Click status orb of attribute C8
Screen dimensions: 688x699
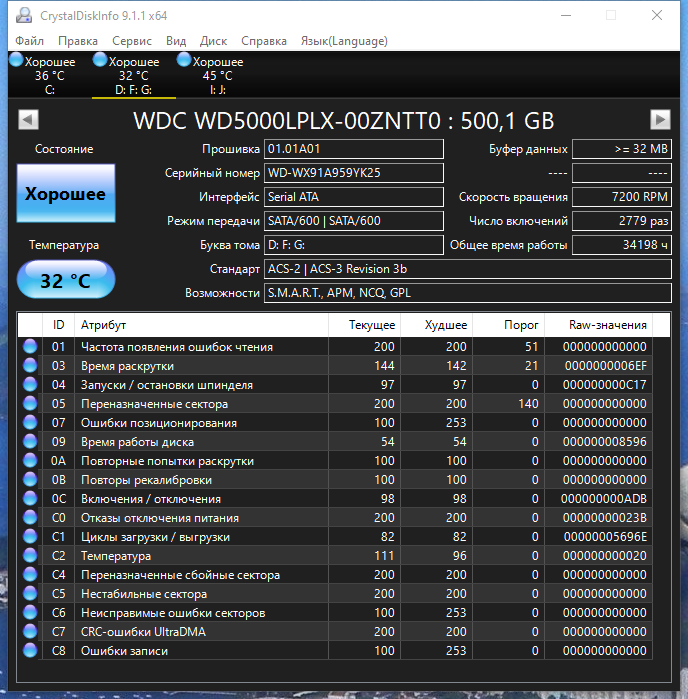[x=30, y=651]
